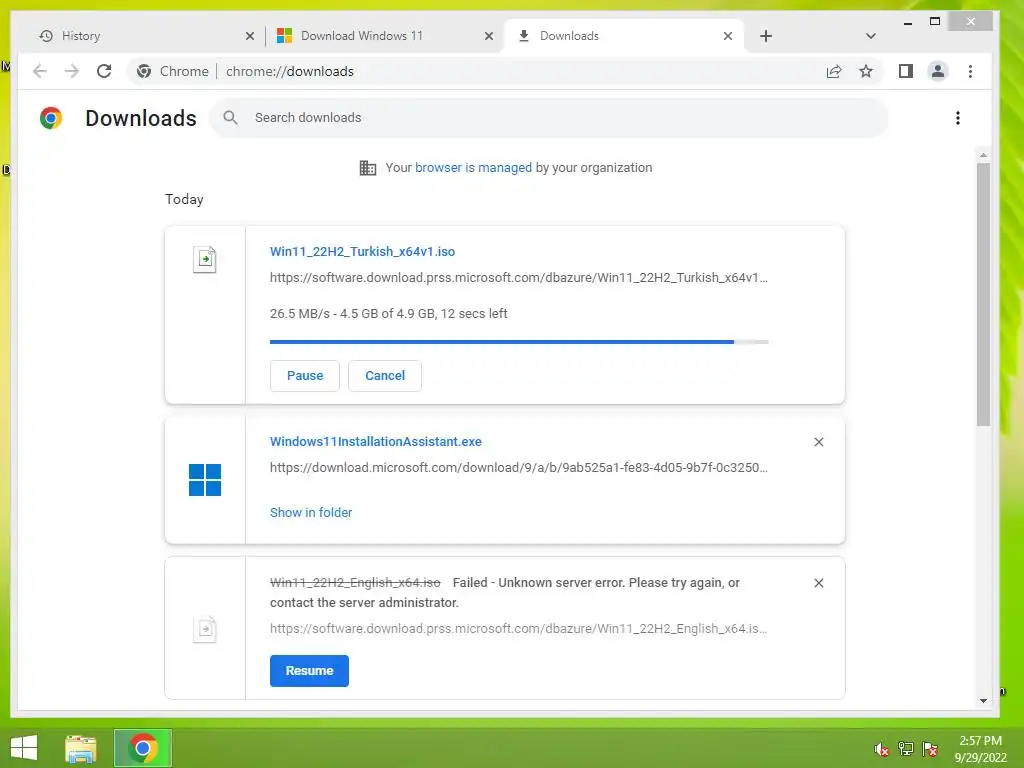Remove Windows11InstallationAssistant.exe from list
The image size is (1024, 768).
coord(819,442)
